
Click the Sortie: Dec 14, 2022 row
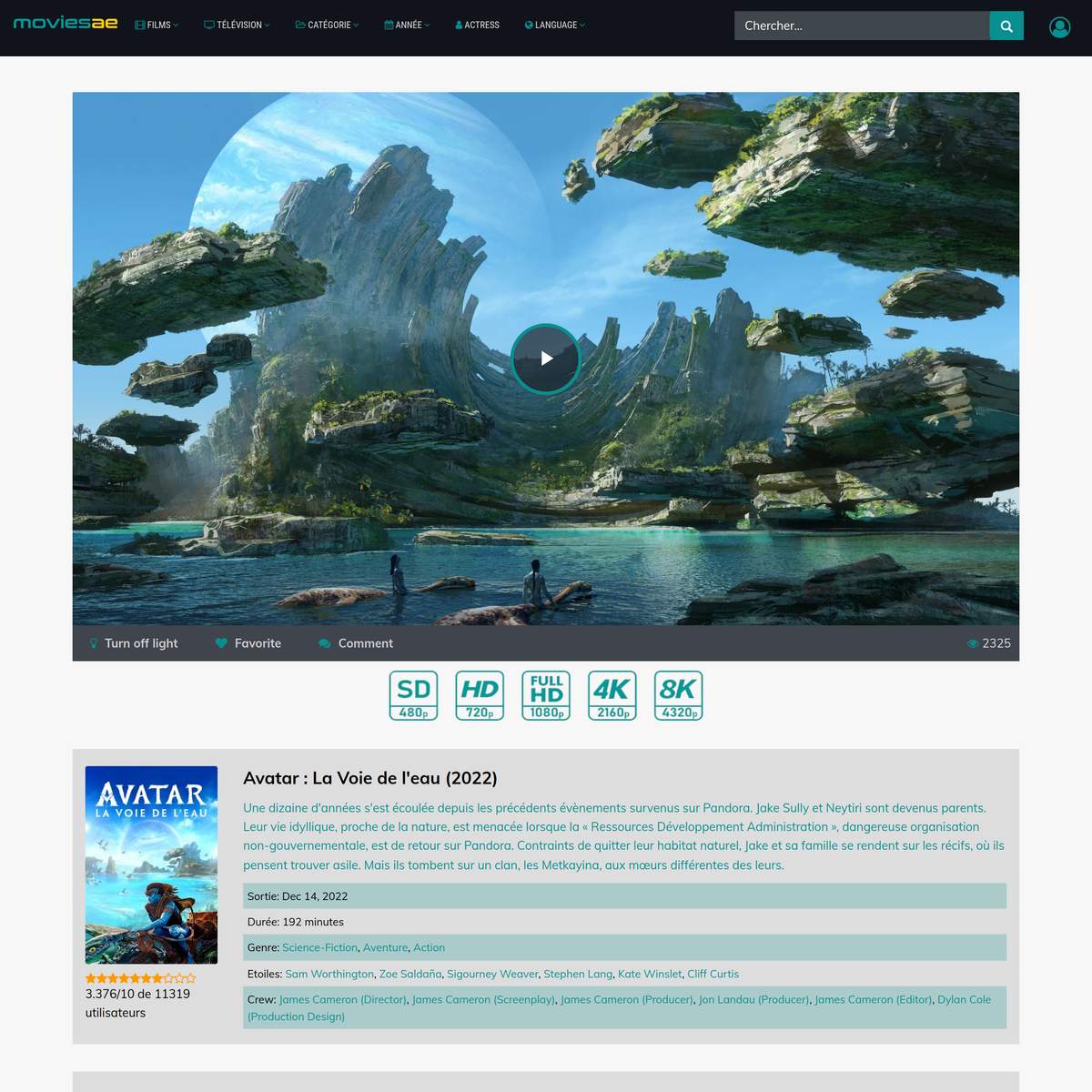tap(624, 896)
